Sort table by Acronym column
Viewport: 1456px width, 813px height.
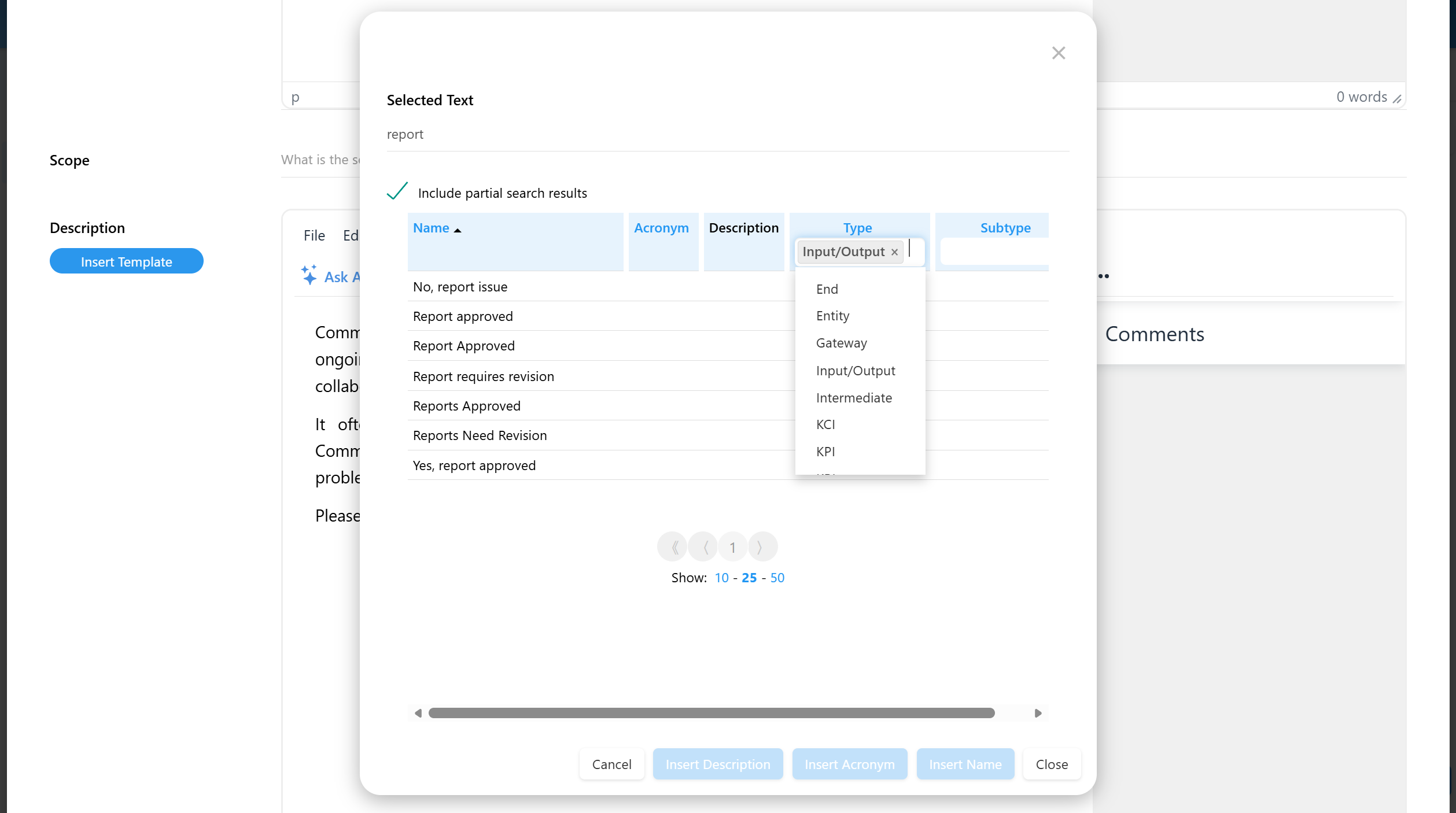tap(661, 228)
